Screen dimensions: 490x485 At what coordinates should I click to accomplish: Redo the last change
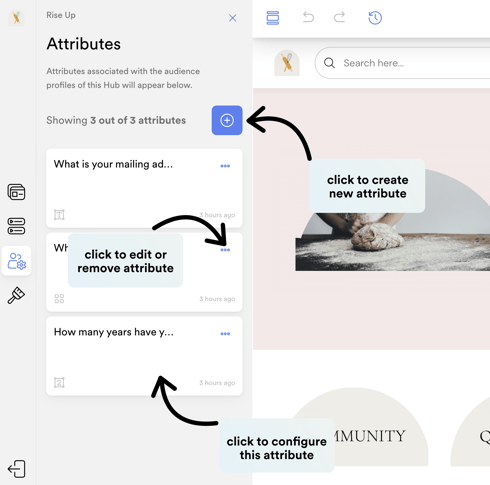[x=339, y=17]
